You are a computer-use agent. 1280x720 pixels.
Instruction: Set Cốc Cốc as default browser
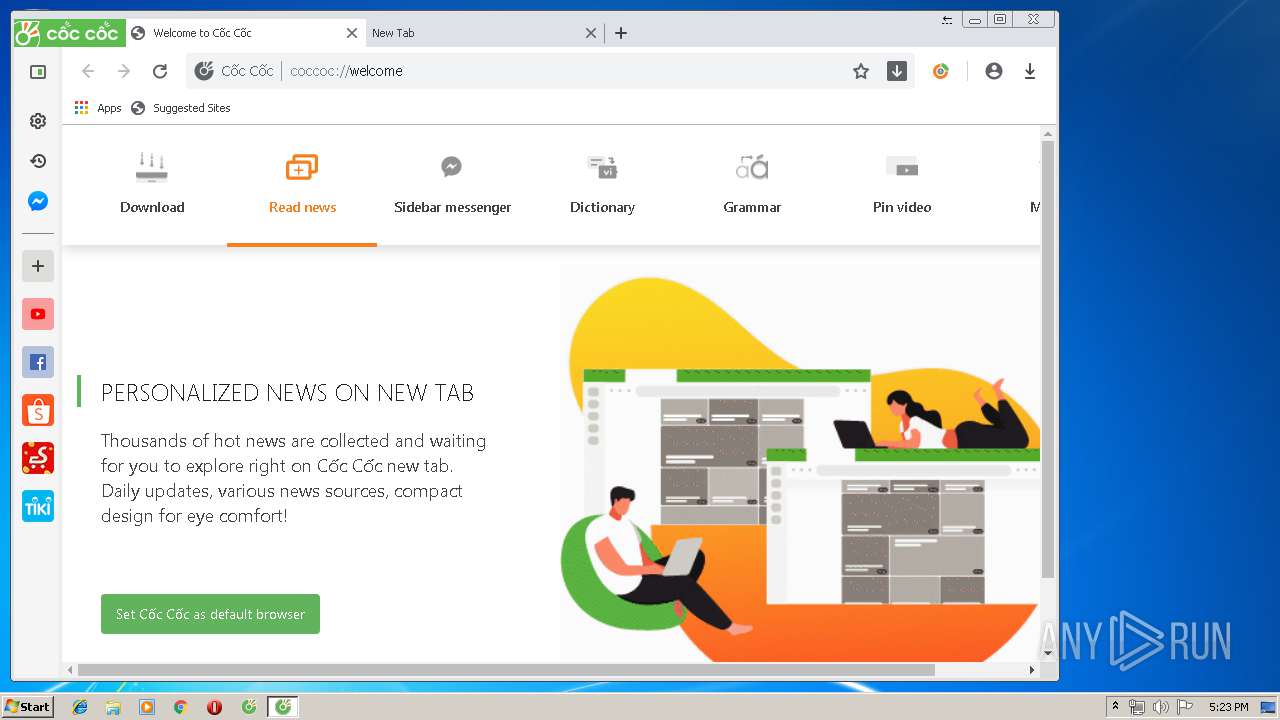[210, 614]
